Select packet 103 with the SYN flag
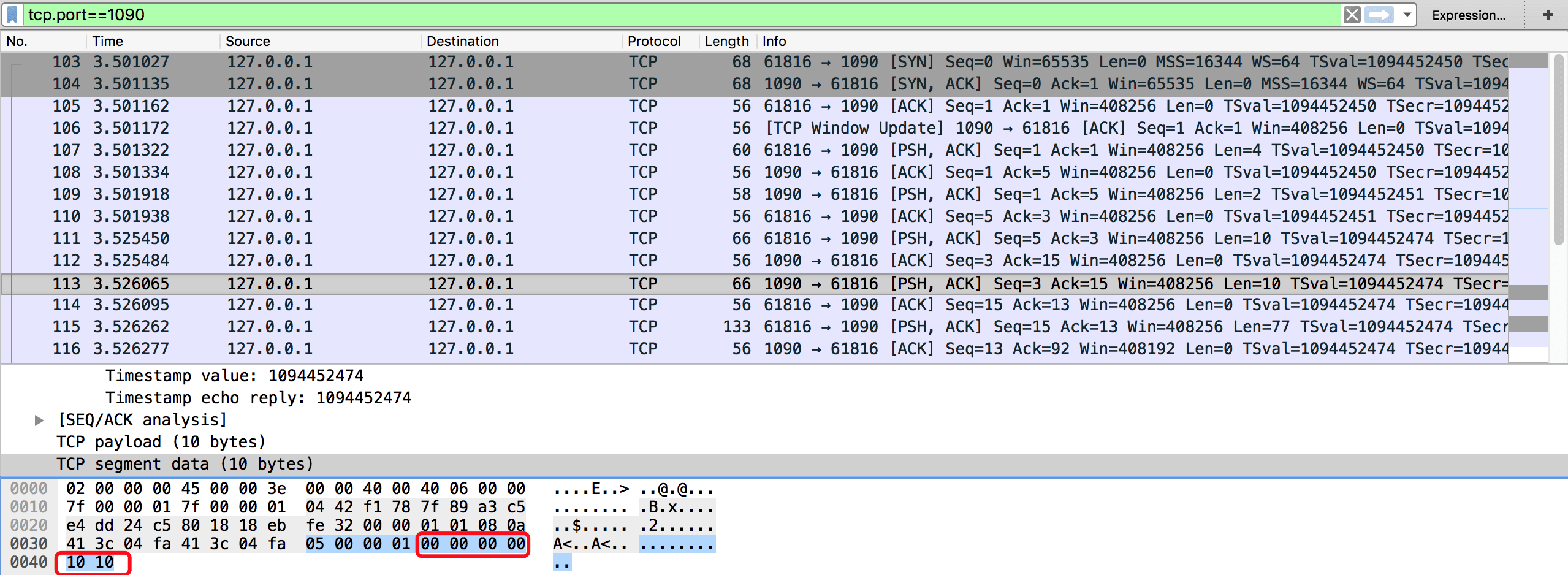Image resolution: width=1568 pixels, height=575 pixels. point(754,62)
